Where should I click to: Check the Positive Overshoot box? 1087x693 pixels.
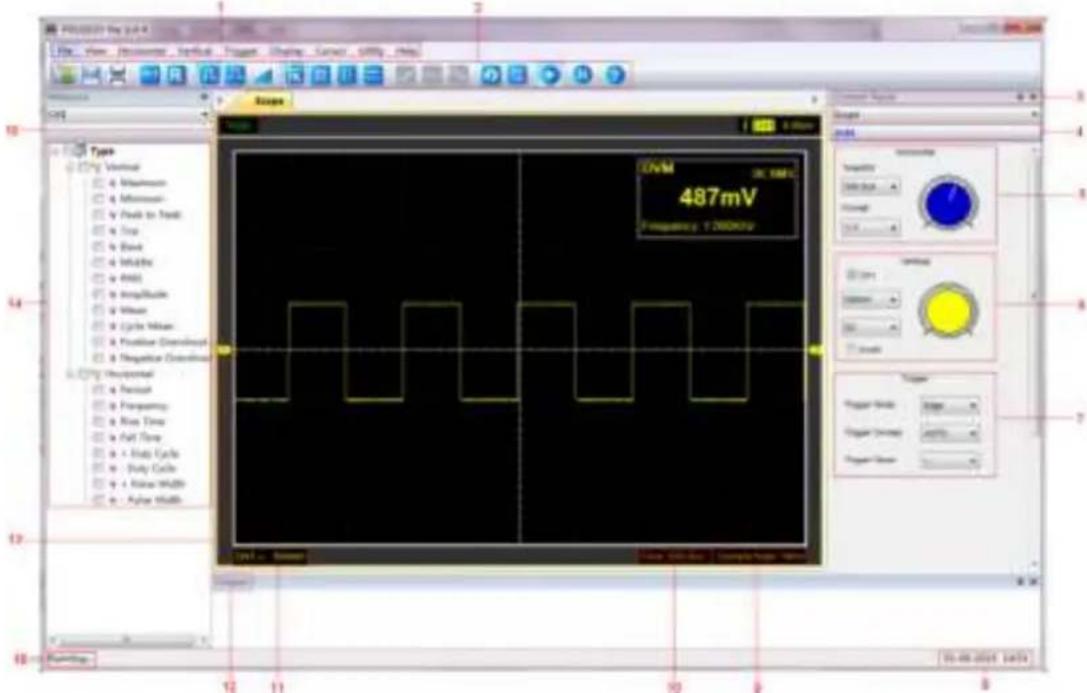coord(98,342)
